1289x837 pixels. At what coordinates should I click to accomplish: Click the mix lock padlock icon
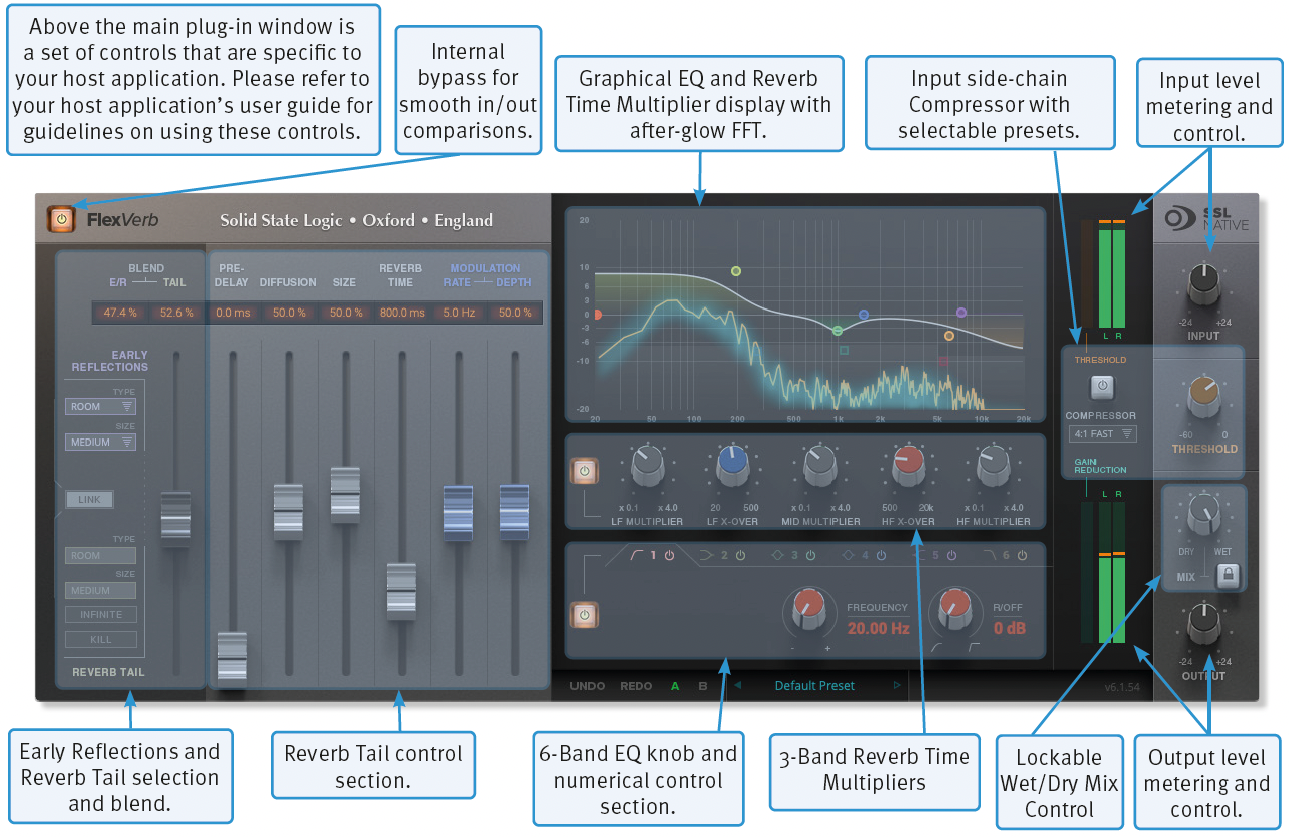1226,575
